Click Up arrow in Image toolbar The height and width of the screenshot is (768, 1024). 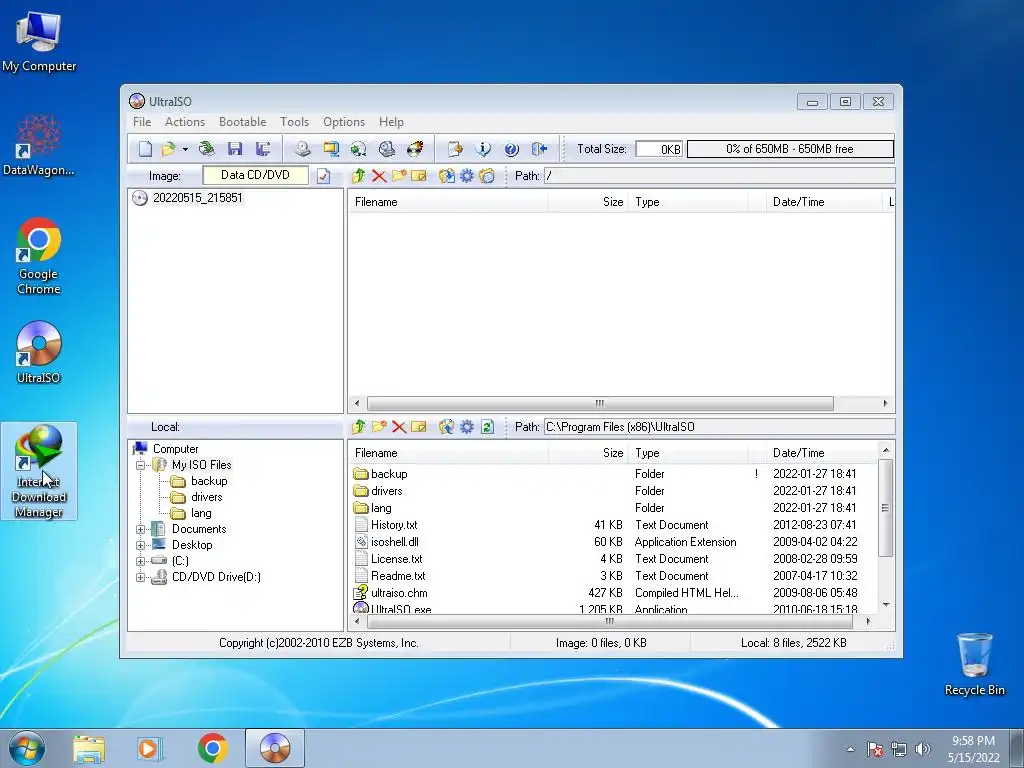[359, 176]
